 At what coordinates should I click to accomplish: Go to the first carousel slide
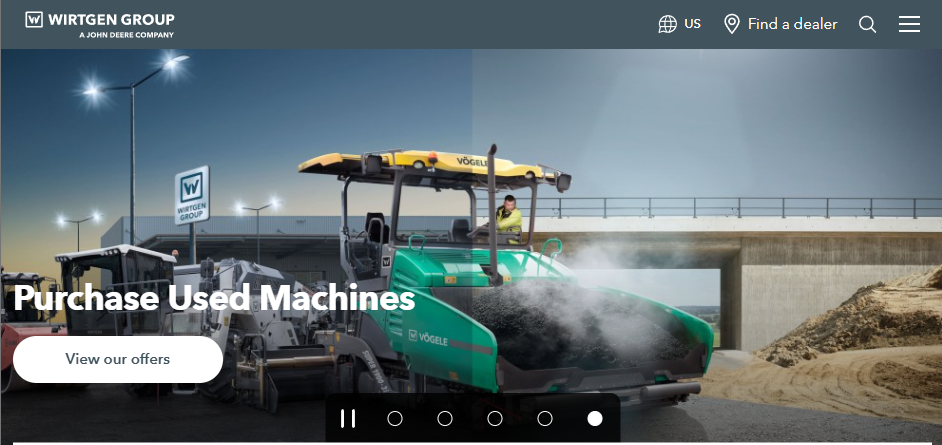pyautogui.click(x=395, y=419)
